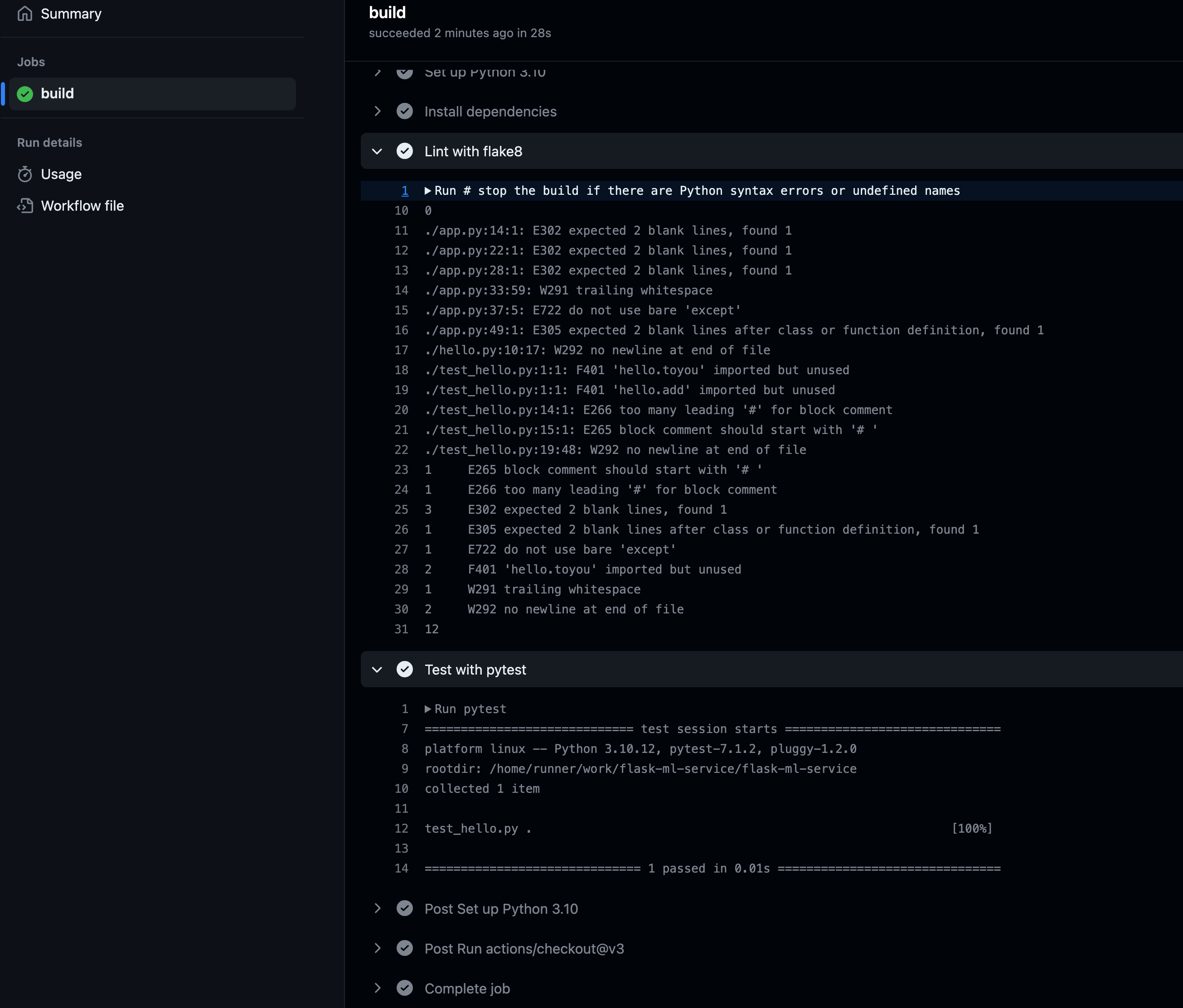This screenshot has width=1183, height=1008.
Task: Collapse the Lint with flake8 step
Action: (377, 151)
